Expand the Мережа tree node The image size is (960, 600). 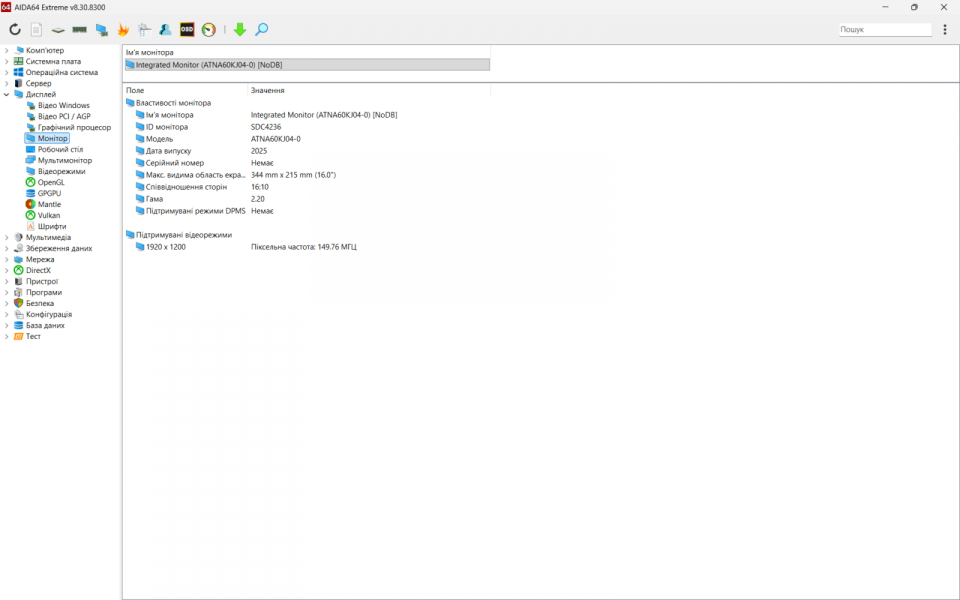6,260
